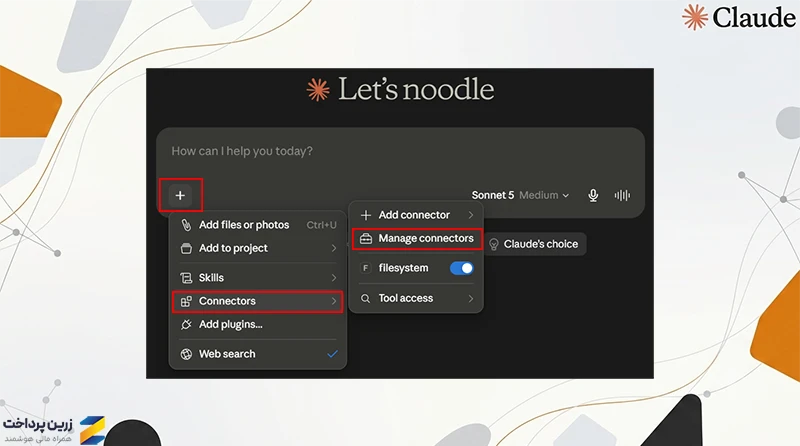Select Add to project menu entry
Screen dimensions: 800x446
(258, 249)
